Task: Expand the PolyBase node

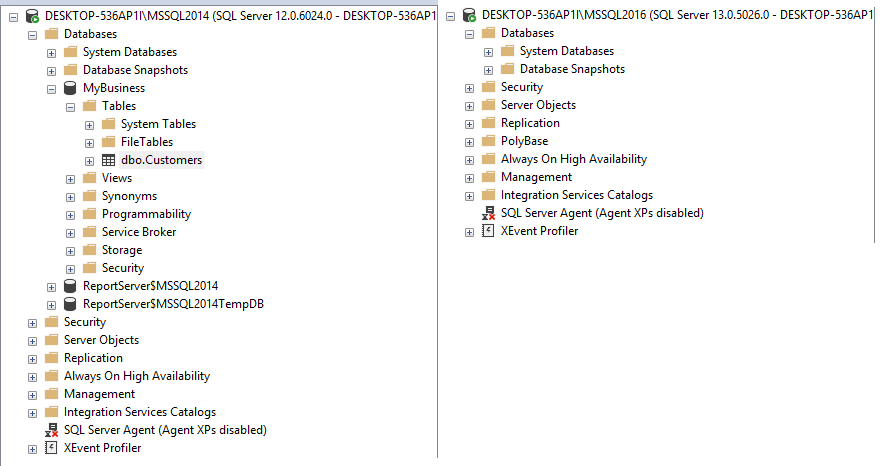Action: pos(469,141)
